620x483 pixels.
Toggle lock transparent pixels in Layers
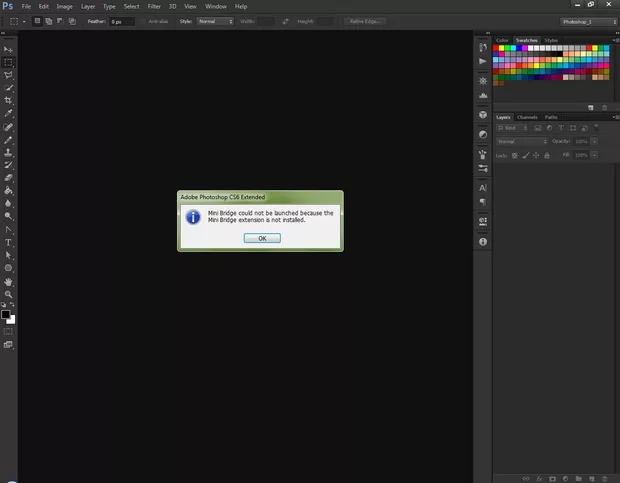(x=516, y=155)
